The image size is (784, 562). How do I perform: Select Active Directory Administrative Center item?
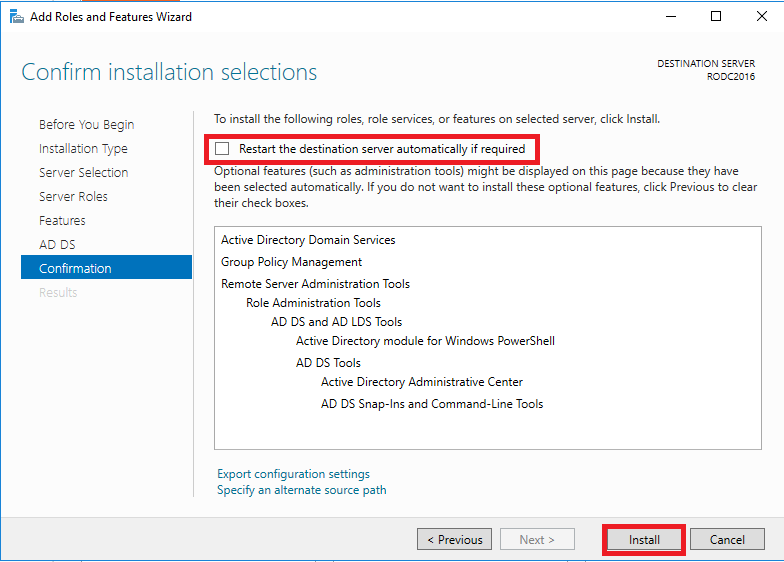422,382
